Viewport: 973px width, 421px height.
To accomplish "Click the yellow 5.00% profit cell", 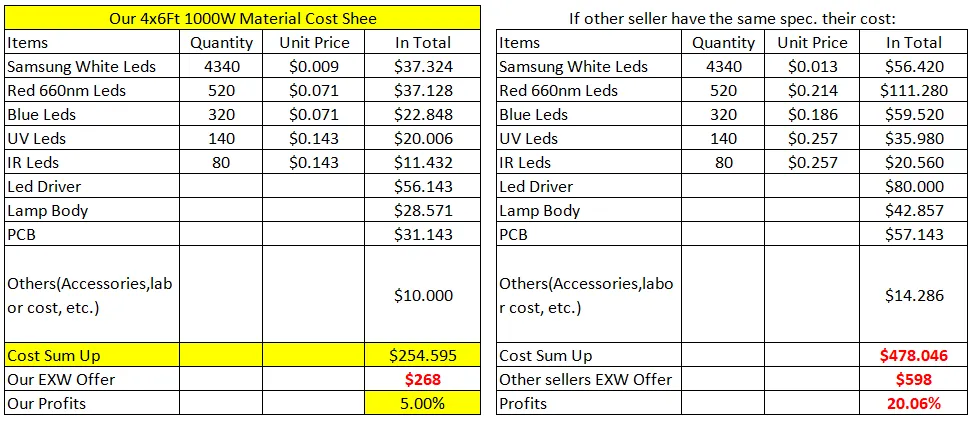I will pos(423,404).
